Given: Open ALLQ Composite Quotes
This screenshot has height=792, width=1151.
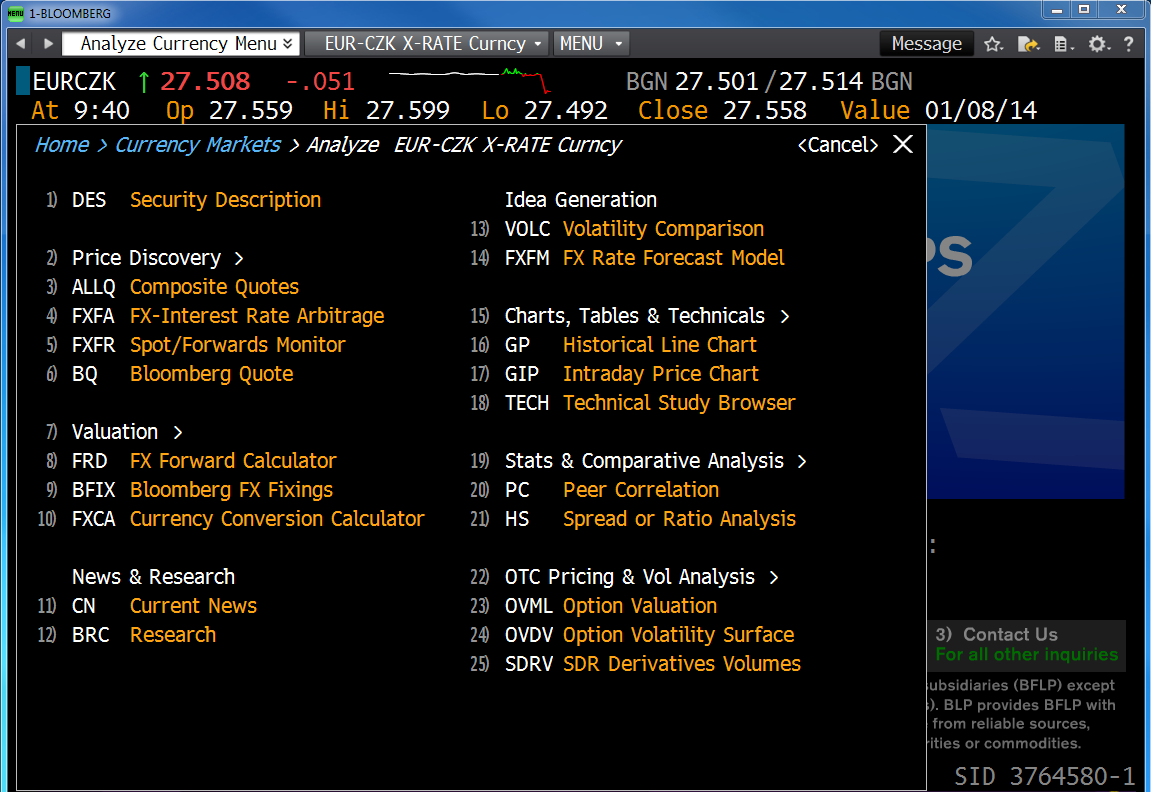Looking at the screenshot, I should [x=185, y=287].
